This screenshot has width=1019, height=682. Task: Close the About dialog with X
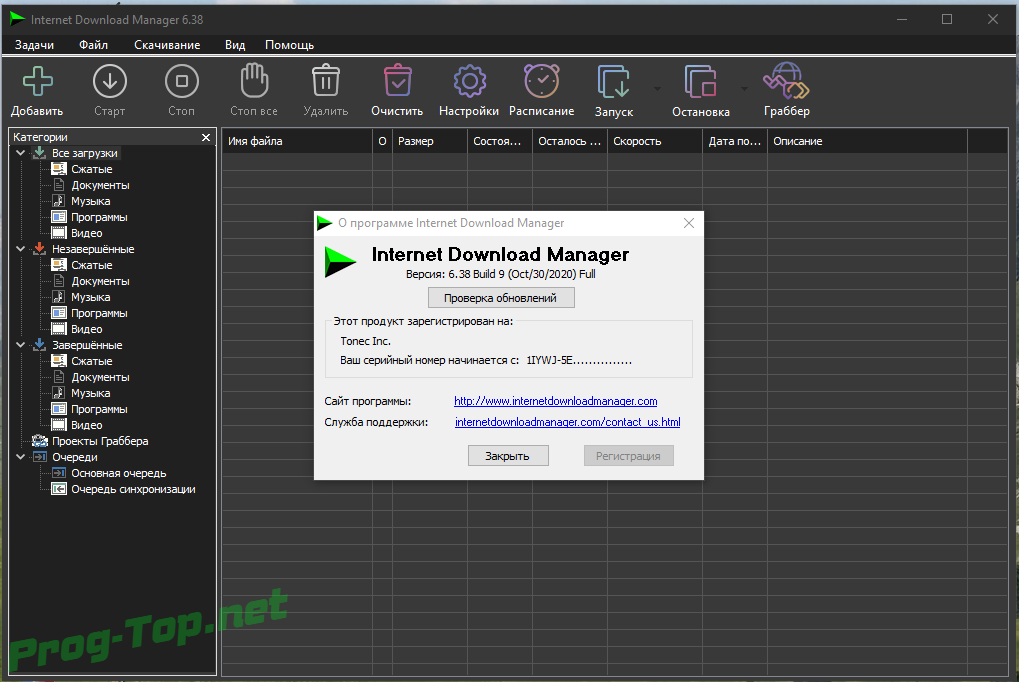[x=689, y=223]
